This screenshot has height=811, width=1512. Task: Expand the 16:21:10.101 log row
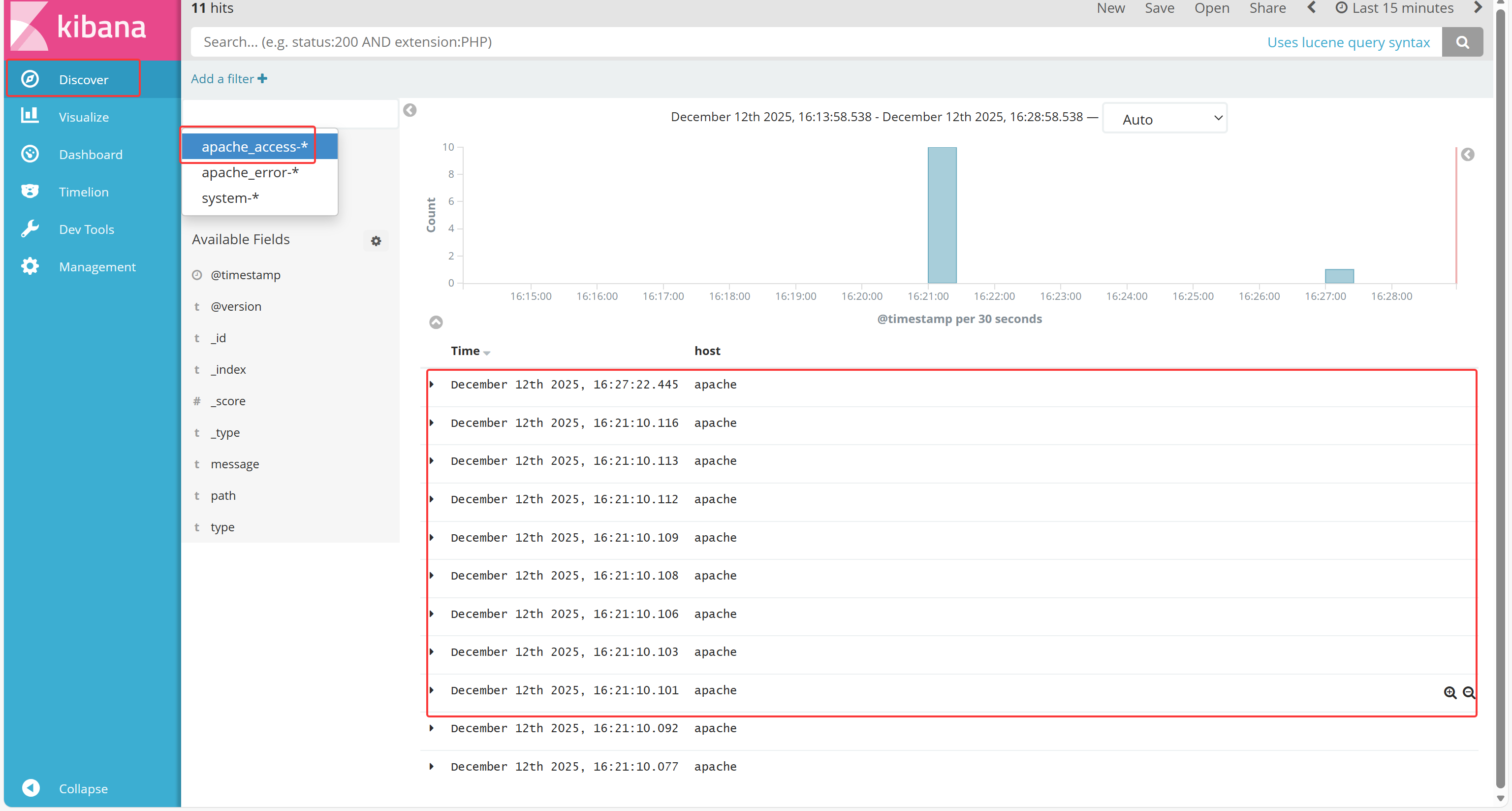pos(432,689)
